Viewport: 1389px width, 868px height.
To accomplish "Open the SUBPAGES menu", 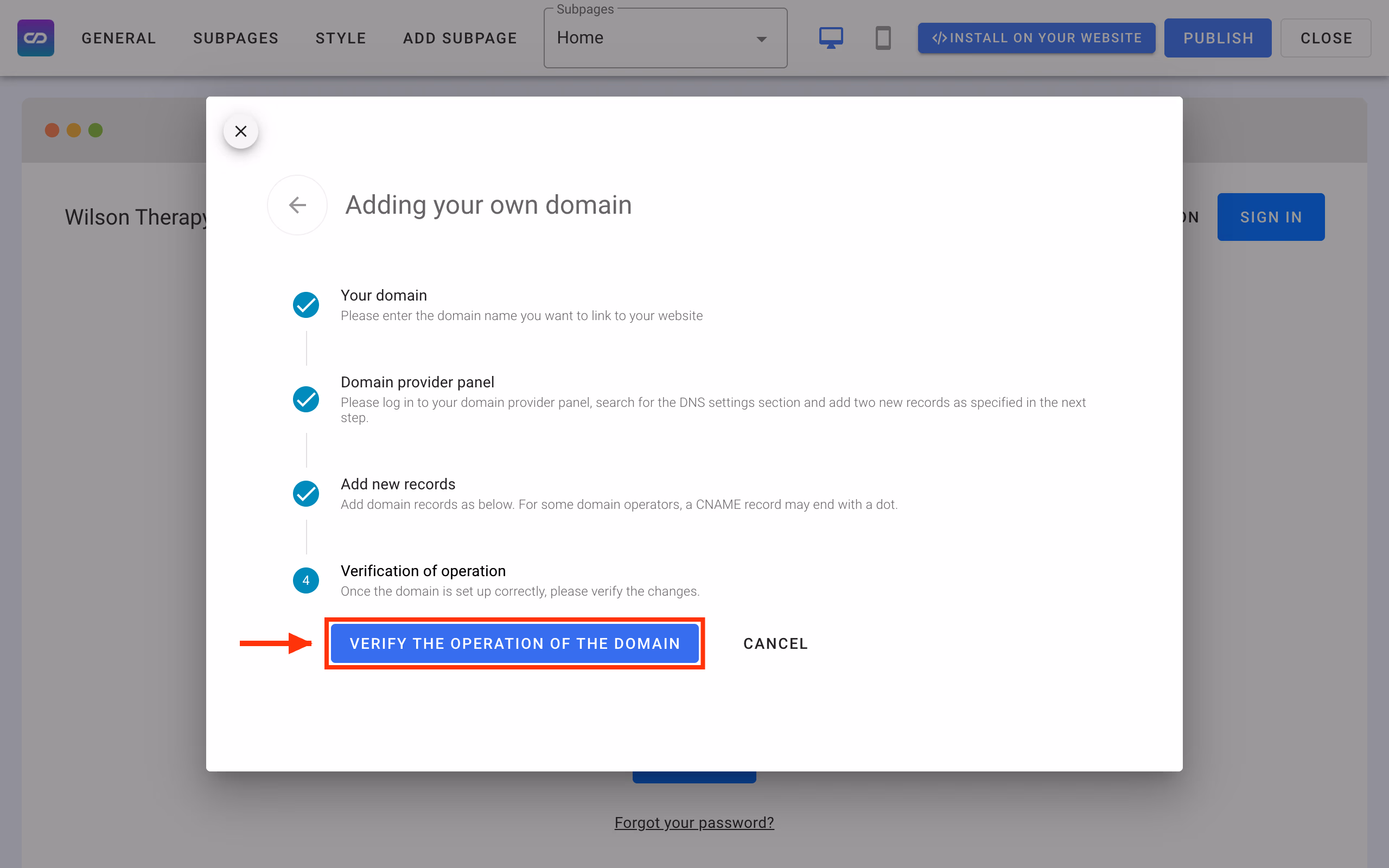I will (x=236, y=38).
